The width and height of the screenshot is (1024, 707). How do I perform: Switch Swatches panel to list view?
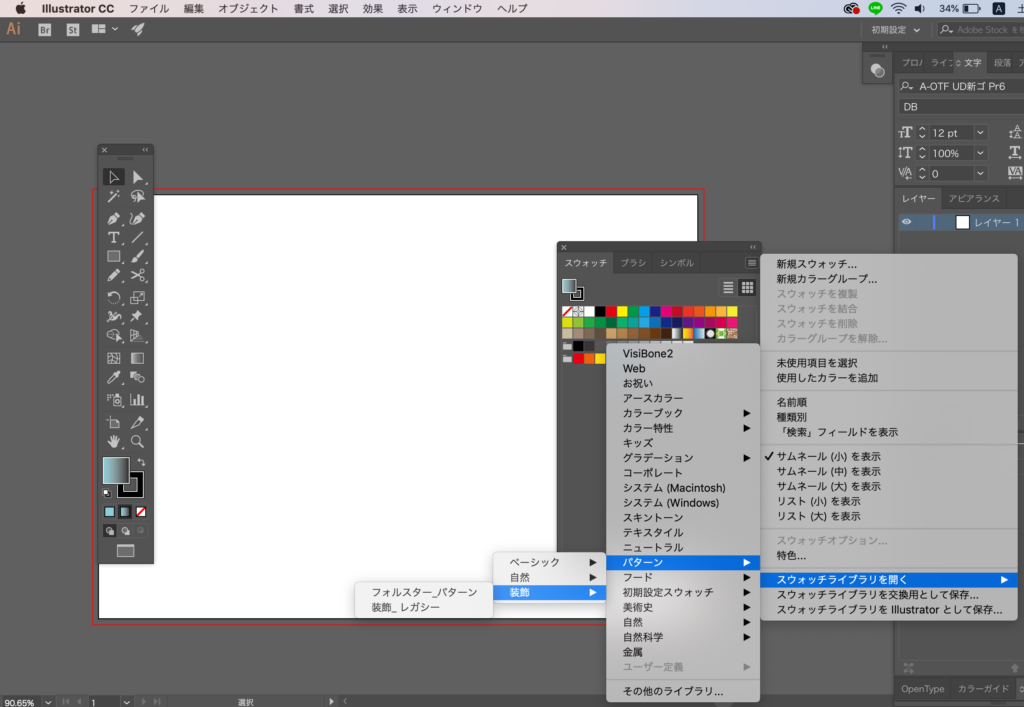[x=729, y=287]
